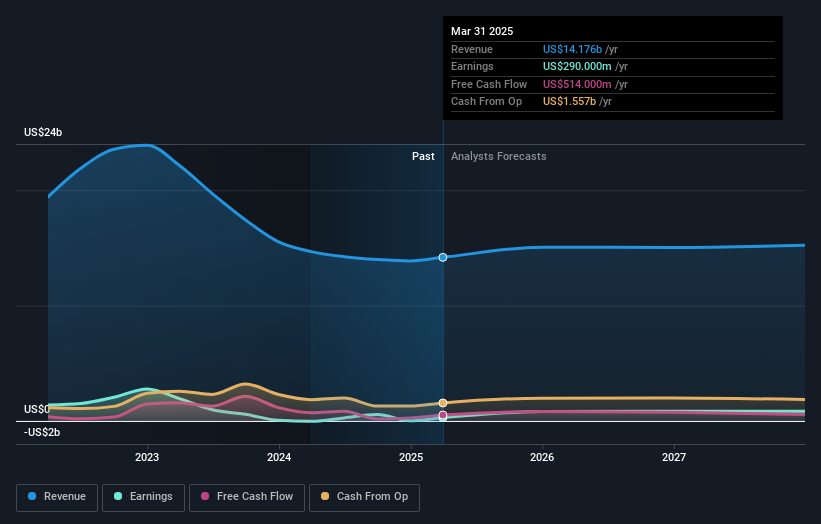
Task: Click the 2025 x-axis label
Action: [x=411, y=458]
